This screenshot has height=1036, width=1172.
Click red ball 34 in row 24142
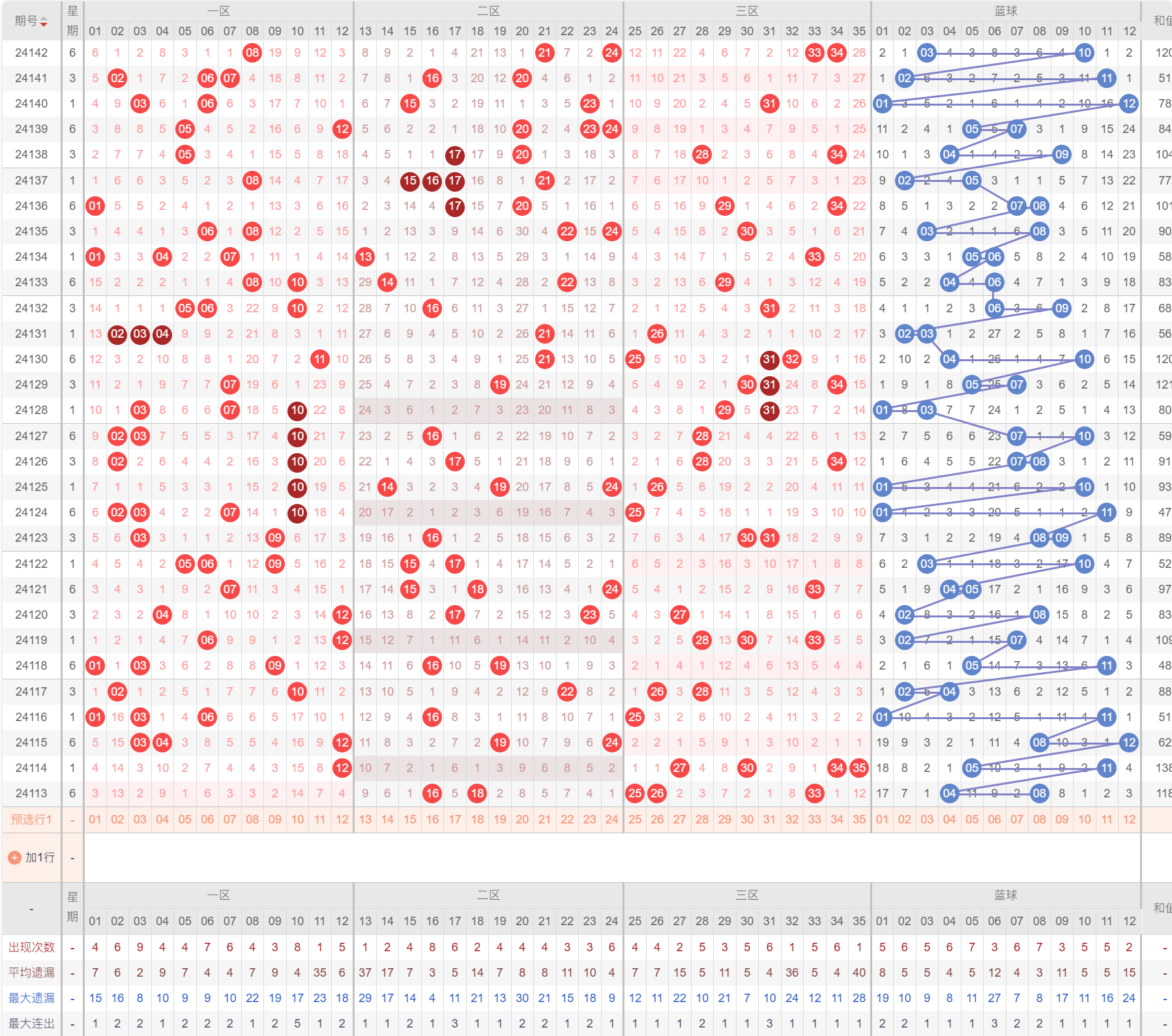837,53
